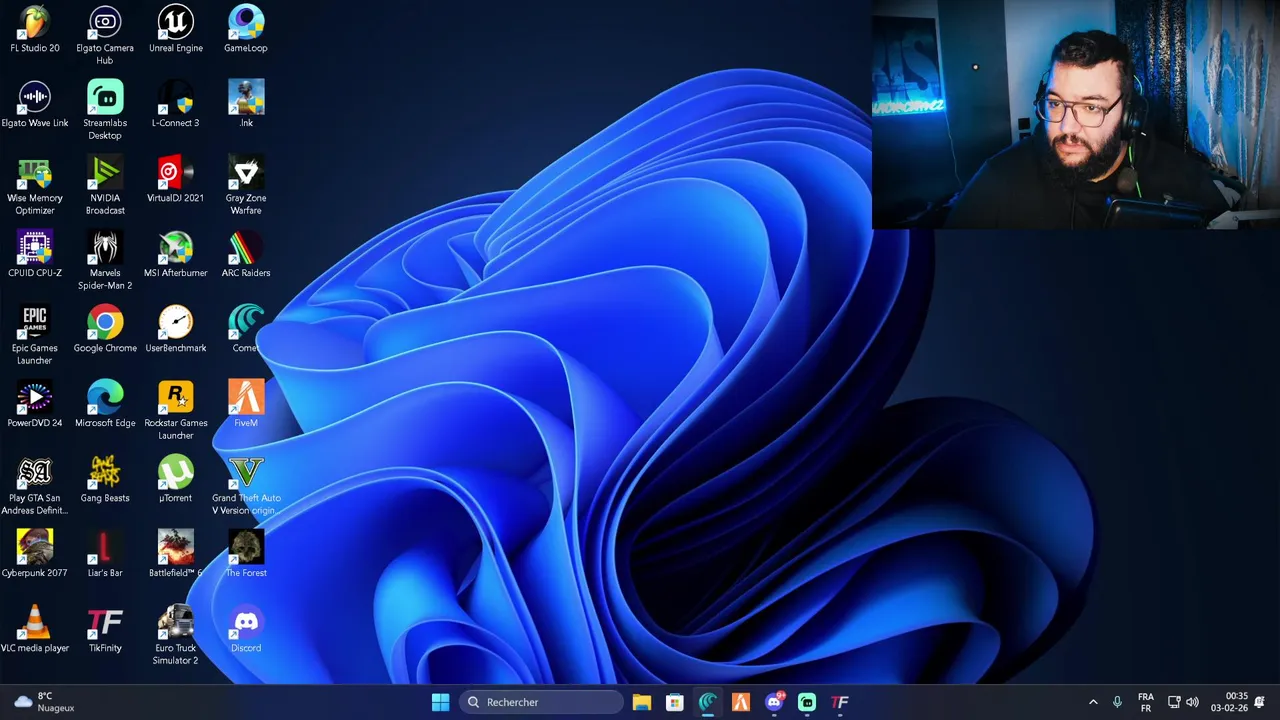This screenshot has height=720, width=1280.
Task: Switch to Comet in the taskbar
Action: (708, 702)
